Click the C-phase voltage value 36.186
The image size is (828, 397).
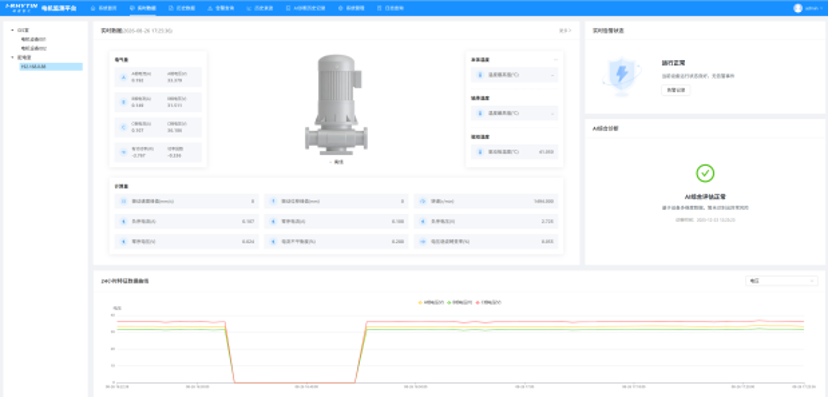(x=175, y=130)
